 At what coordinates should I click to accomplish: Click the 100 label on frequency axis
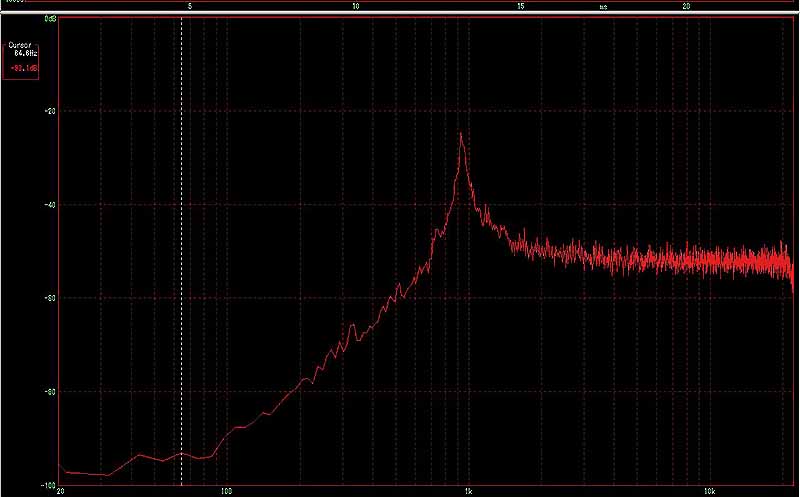click(226, 492)
